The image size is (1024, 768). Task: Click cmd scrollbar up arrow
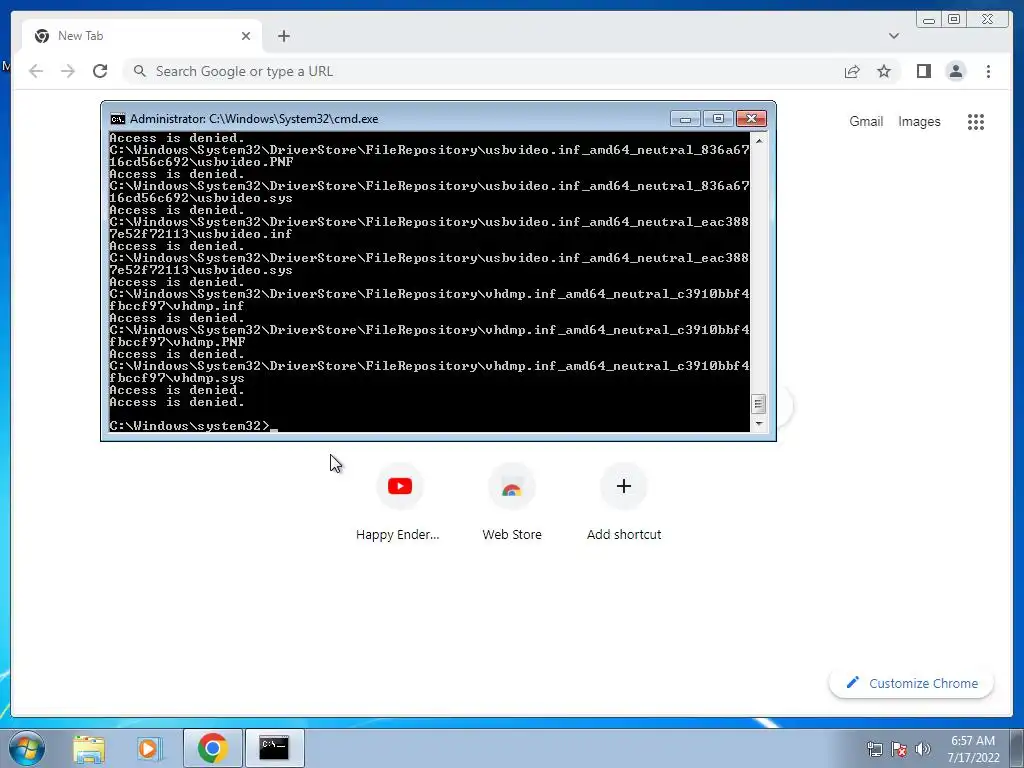tap(758, 140)
